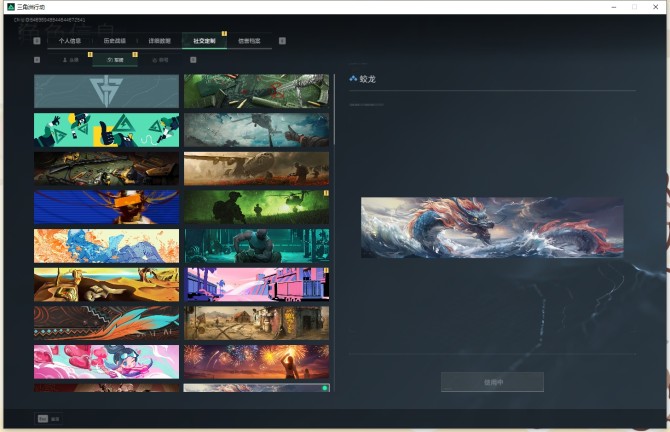Select the highlighted banner sub-tab
670x432 pixels.
(x=115, y=60)
